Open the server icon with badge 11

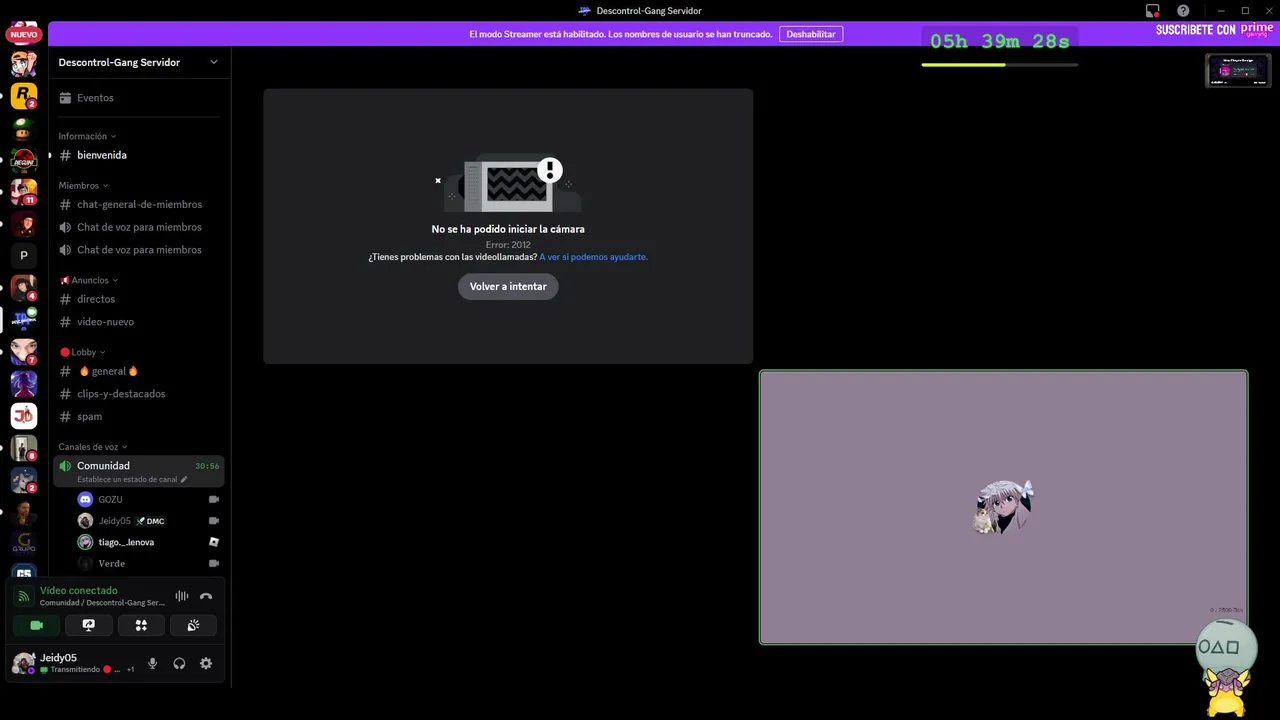[x=24, y=191]
